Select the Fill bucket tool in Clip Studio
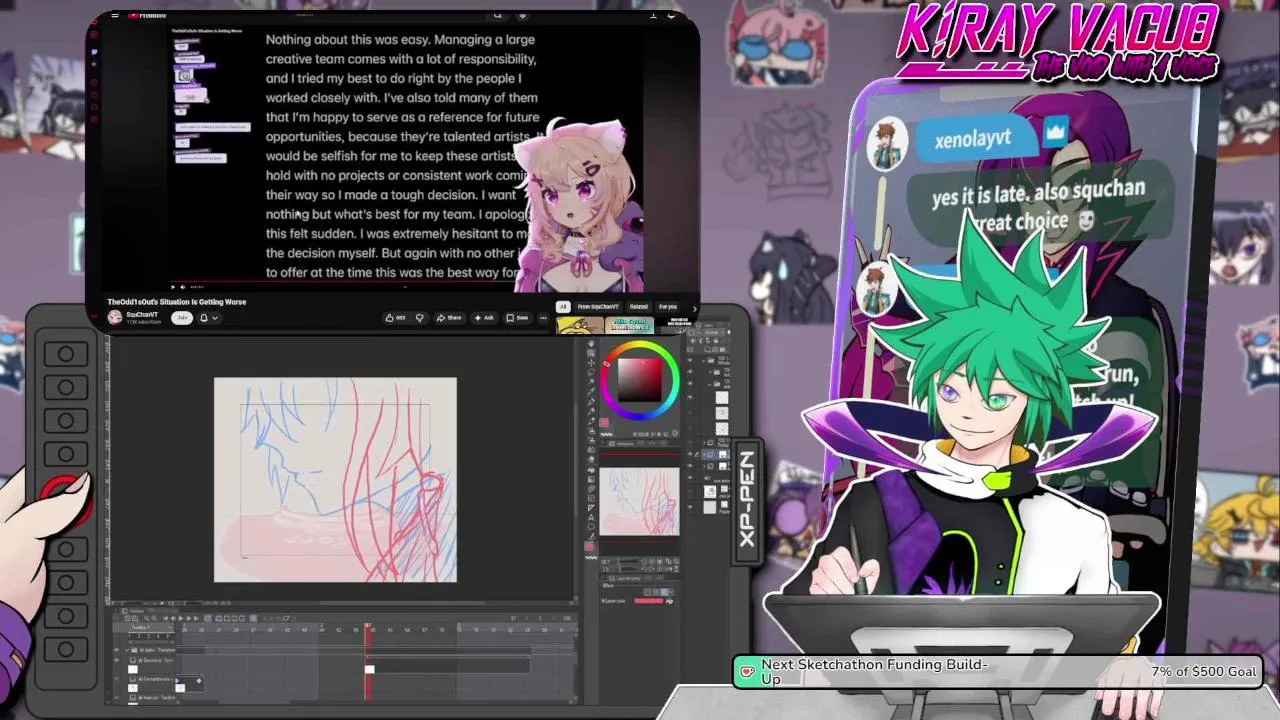 [591, 469]
